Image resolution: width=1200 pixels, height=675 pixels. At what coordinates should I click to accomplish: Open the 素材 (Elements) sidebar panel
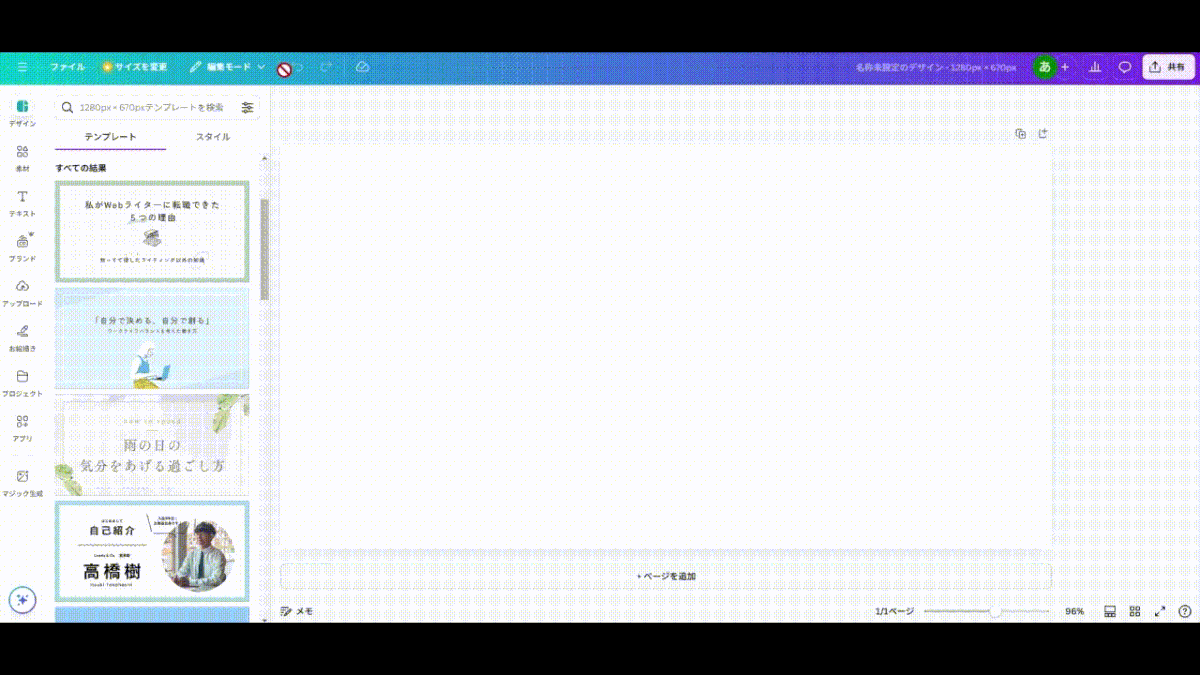(x=22, y=157)
